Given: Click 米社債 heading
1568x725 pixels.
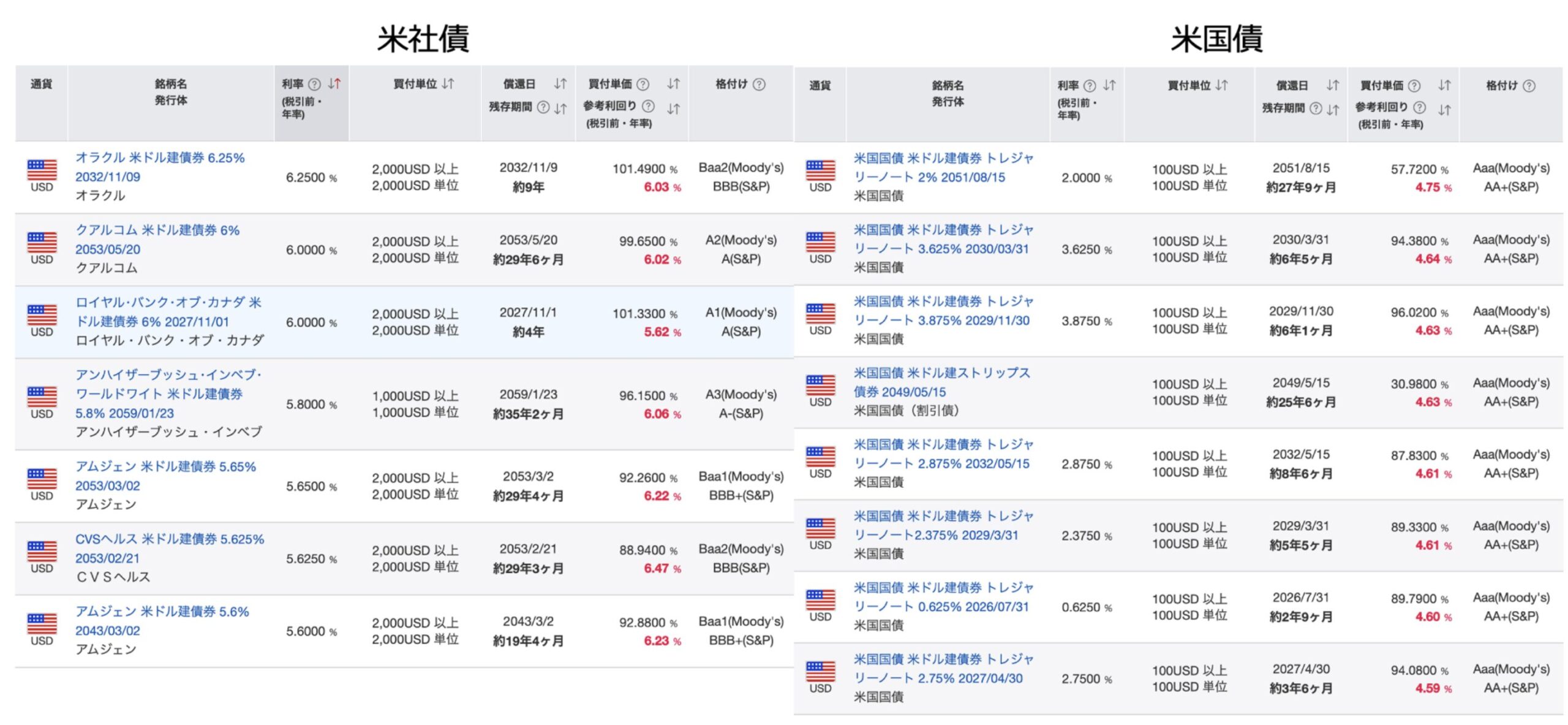Looking at the screenshot, I should click(x=423, y=38).
